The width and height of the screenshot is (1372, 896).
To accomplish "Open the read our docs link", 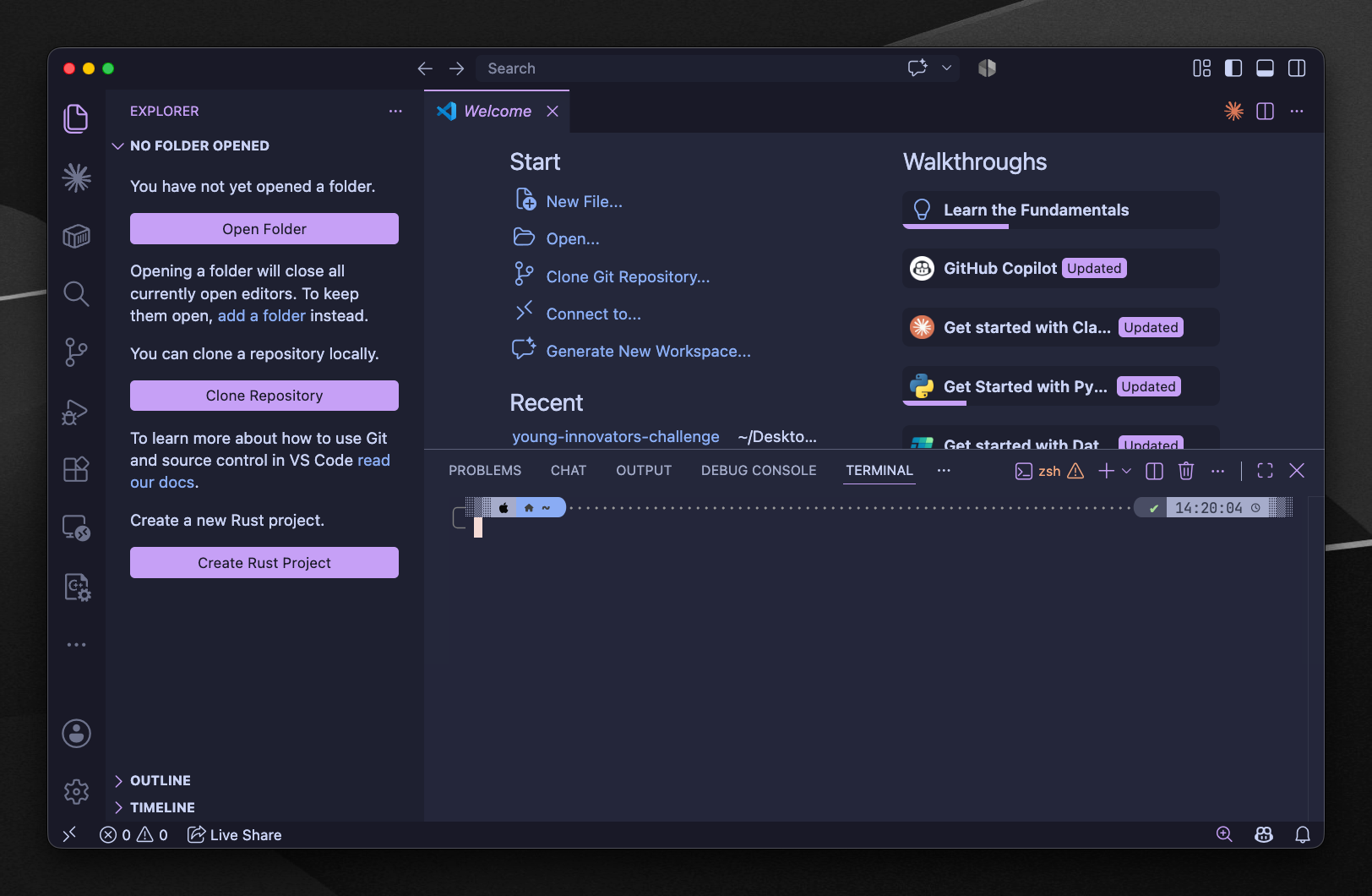I will pos(260,472).
